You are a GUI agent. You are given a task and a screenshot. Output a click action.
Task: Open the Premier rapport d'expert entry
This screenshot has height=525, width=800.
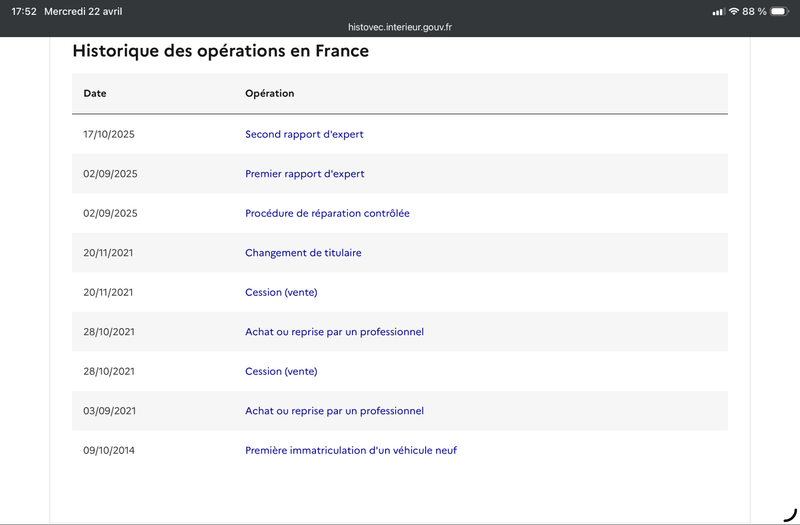[305, 174]
